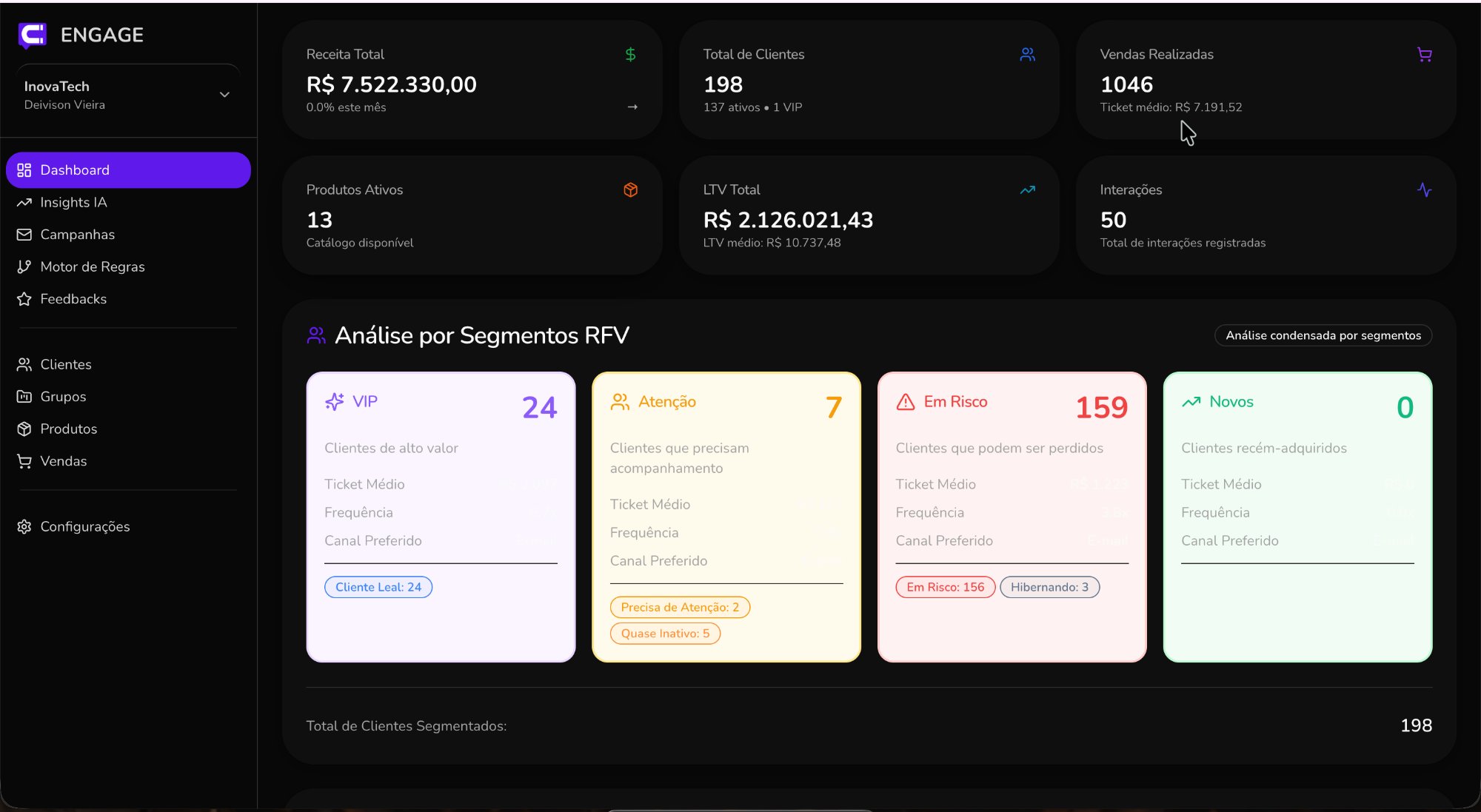The image size is (1481, 812).
Task: Select the Produtos cube icon
Action: pyautogui.click(x=24, y=429)
